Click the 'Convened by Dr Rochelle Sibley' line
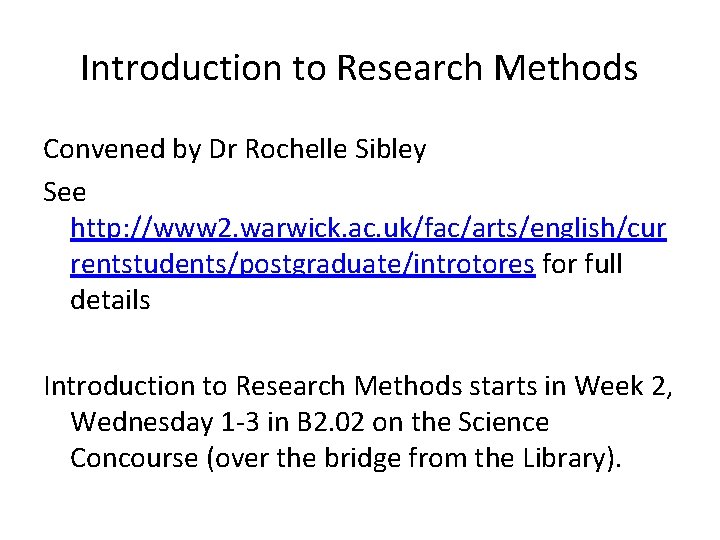 235,150
